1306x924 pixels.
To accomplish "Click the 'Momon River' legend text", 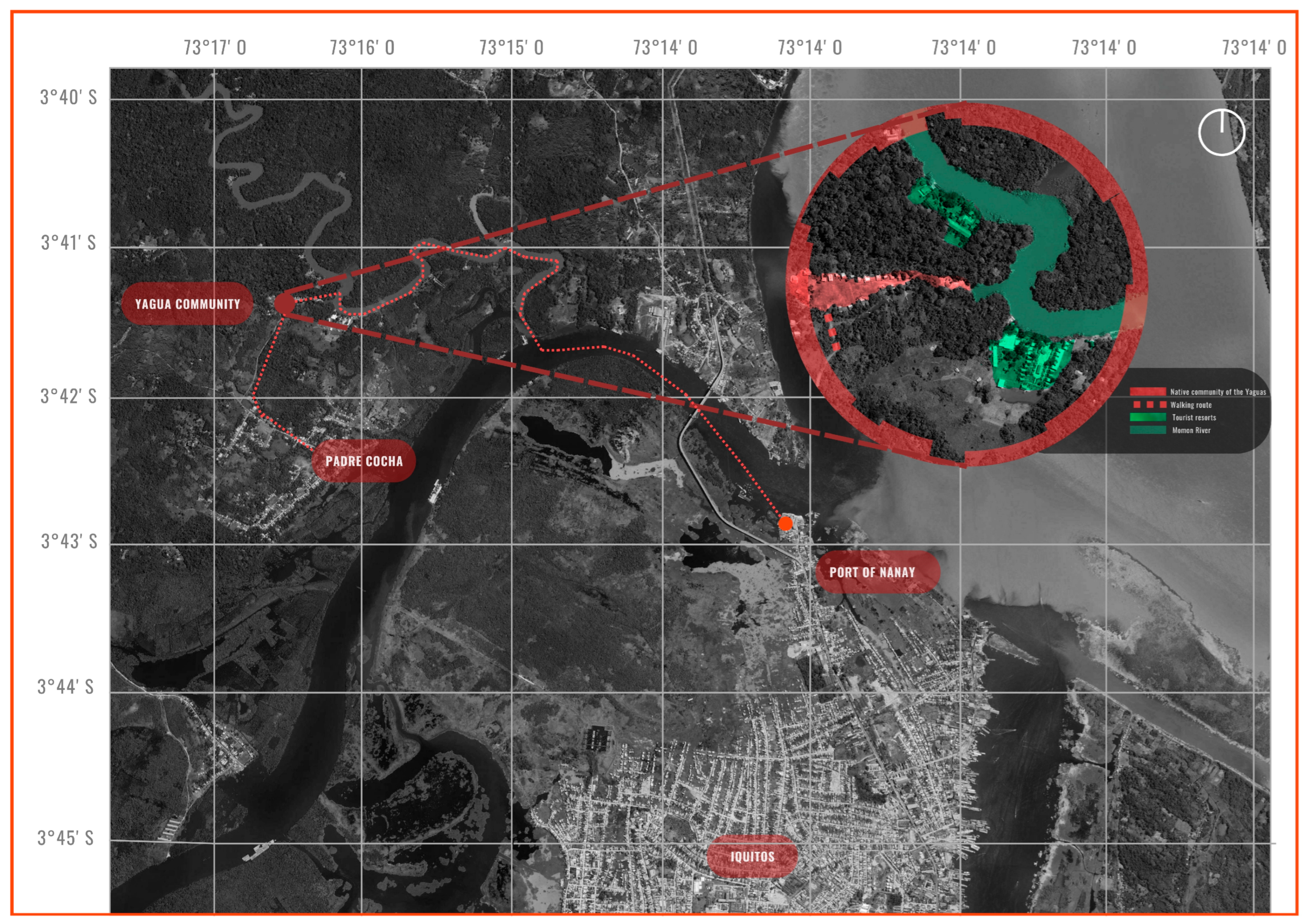I will click(x=1191, y=431).
